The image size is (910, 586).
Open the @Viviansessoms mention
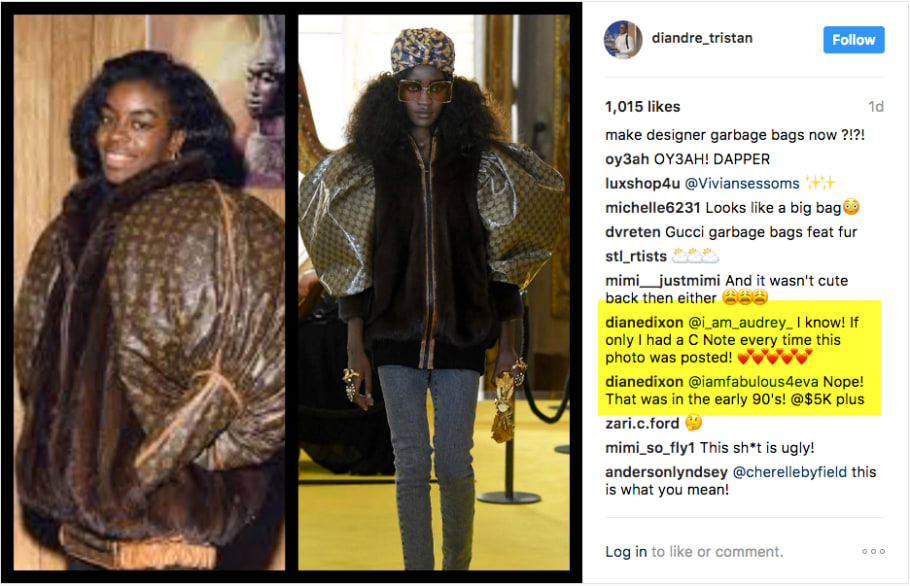click(x=742, y=183)
